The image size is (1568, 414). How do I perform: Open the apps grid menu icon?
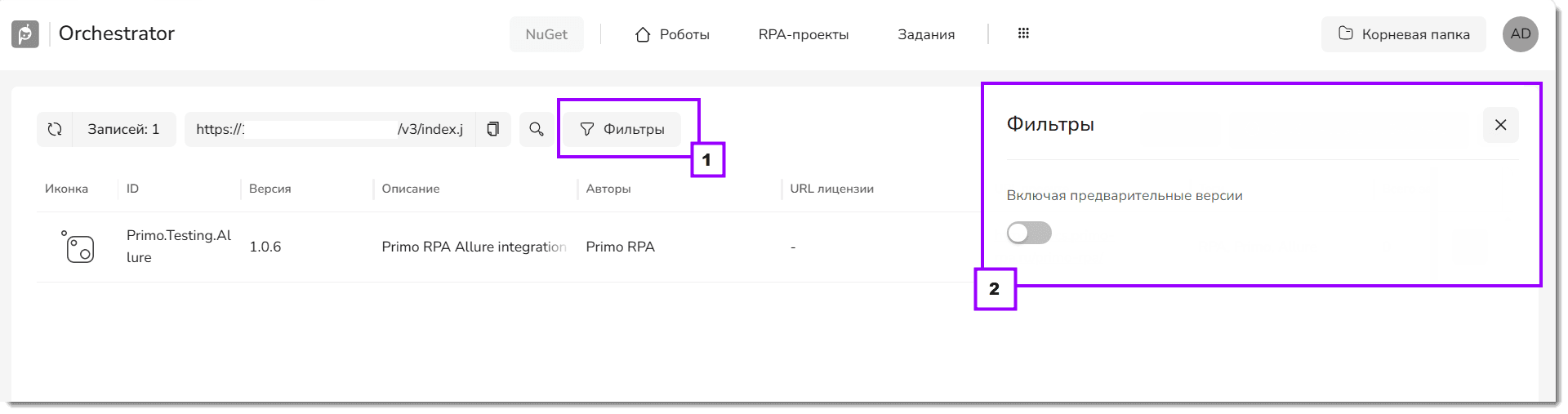(x=1023, y=33)
